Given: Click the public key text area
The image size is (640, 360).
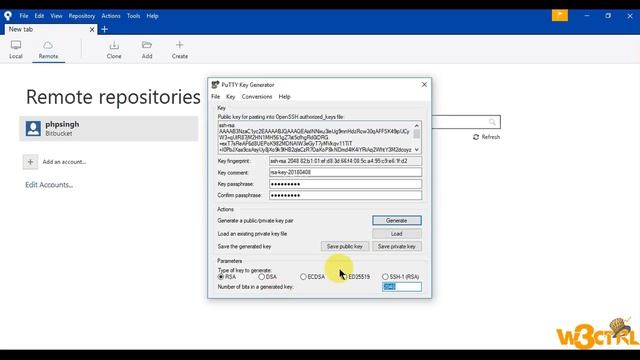Looking at the screenshot, I should tap(319, 137).
